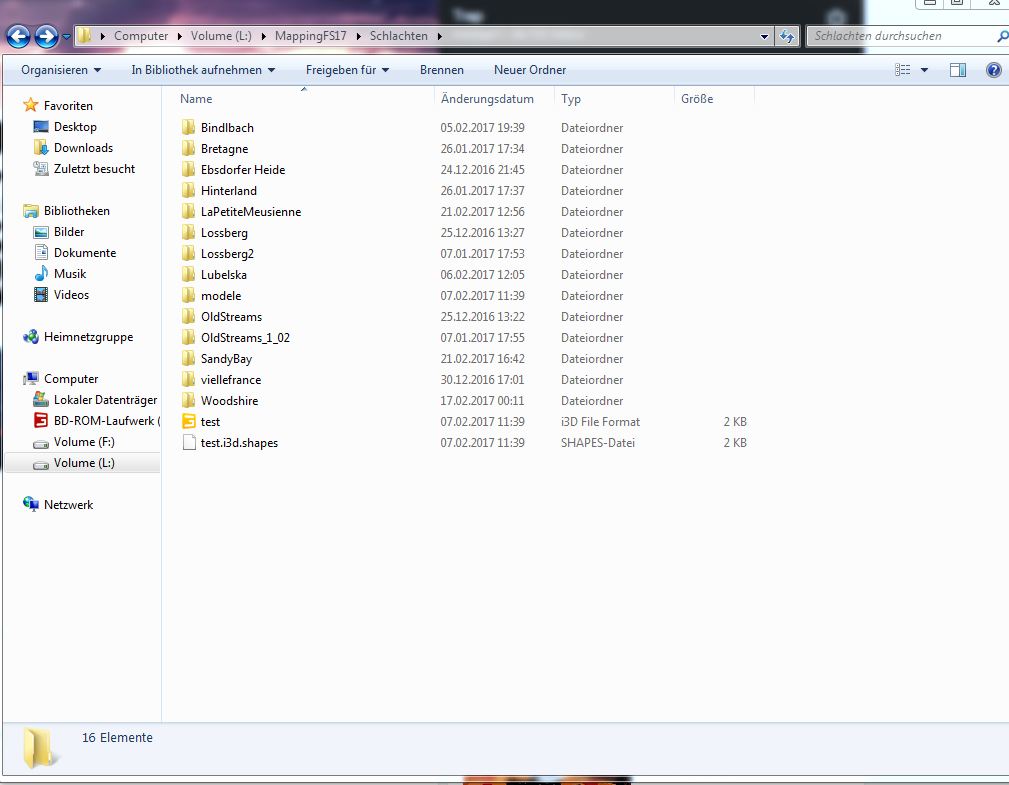Click the refresh icon beside address bar
Screen dimensions: 1009x785
point(788,37)
